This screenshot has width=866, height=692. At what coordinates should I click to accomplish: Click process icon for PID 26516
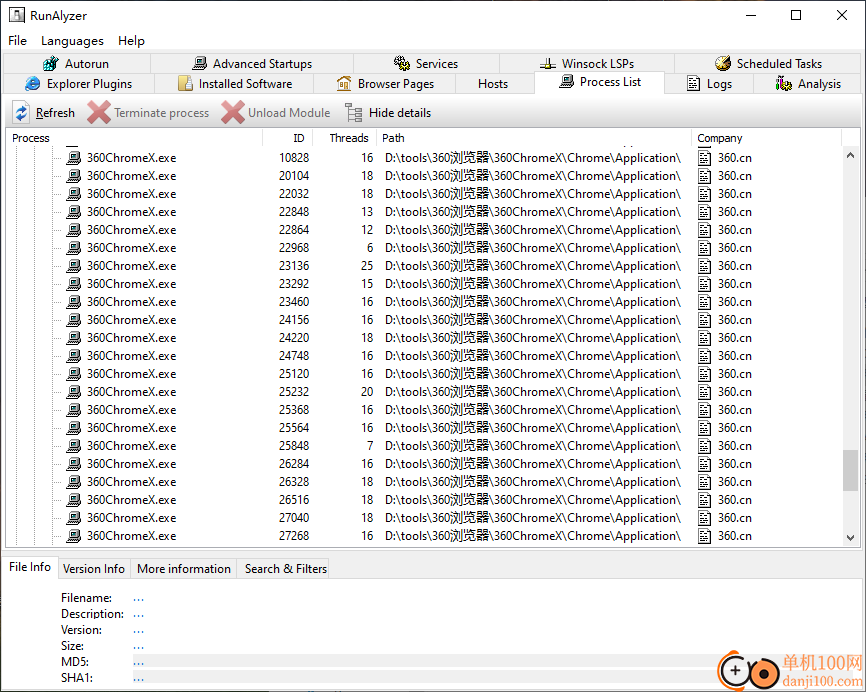click(73, 500)
